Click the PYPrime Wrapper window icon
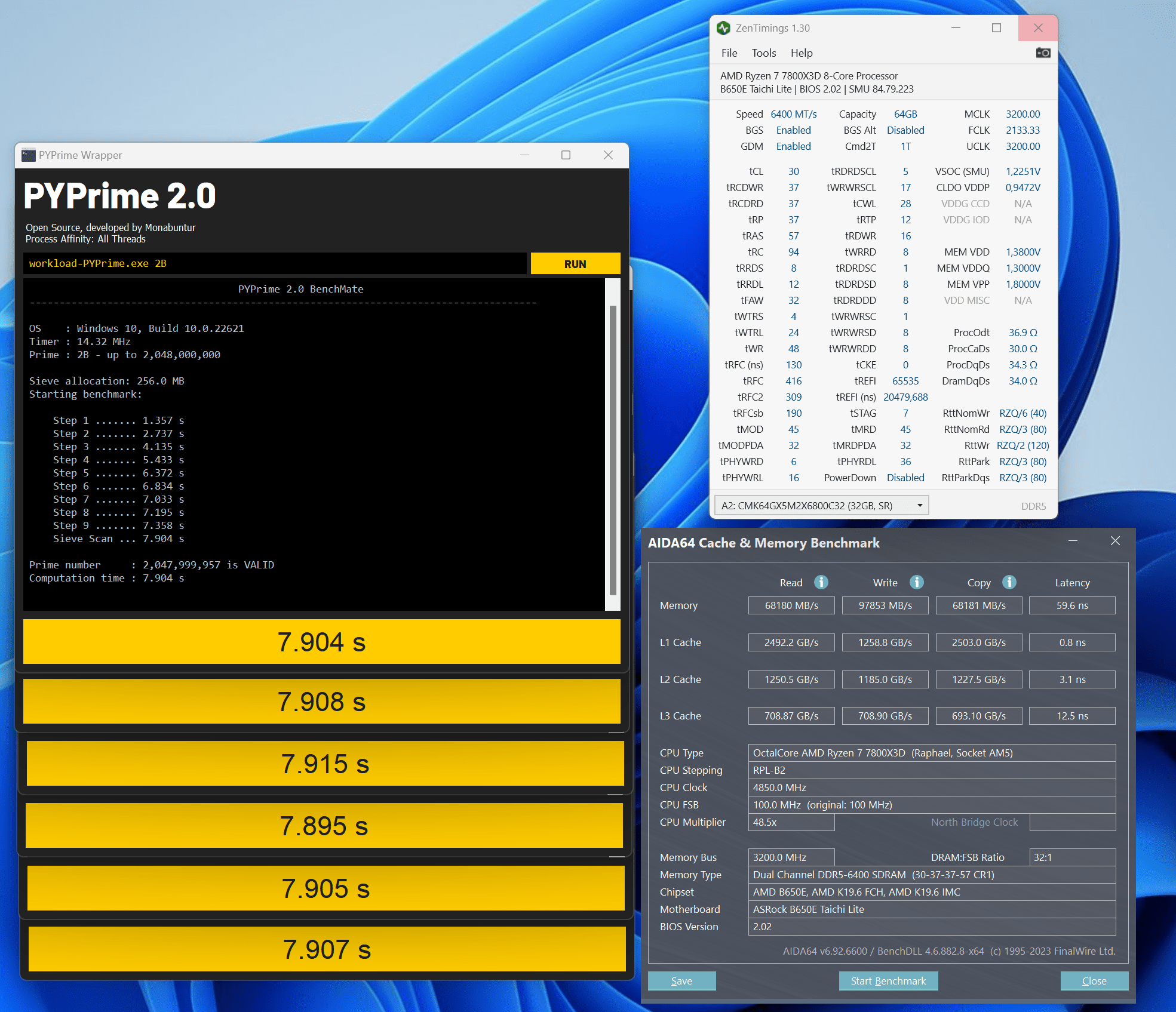The height and width of the screenshot is (1012, 1176). click(x=28, y=155)
